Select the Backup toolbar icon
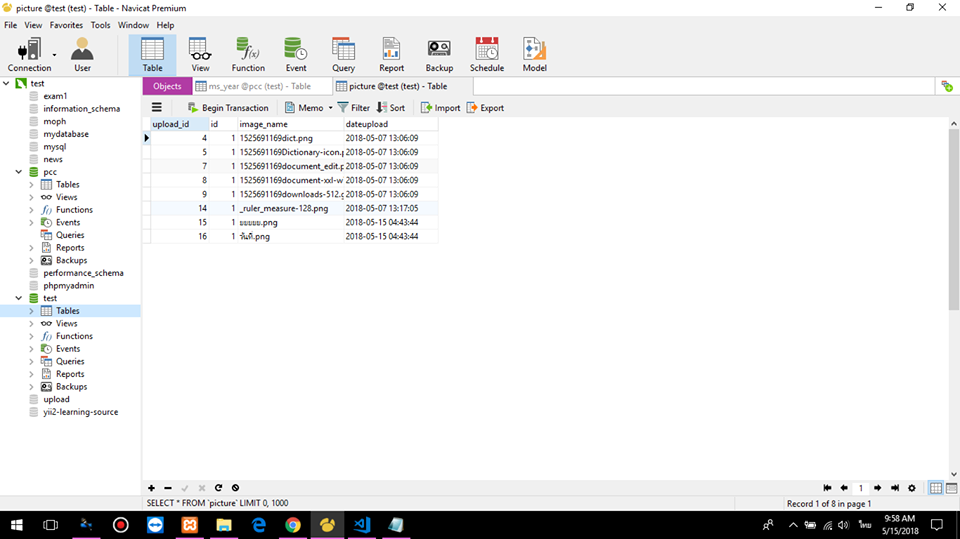The height and width of the screenshot is (539, 960). coord(439,54)
